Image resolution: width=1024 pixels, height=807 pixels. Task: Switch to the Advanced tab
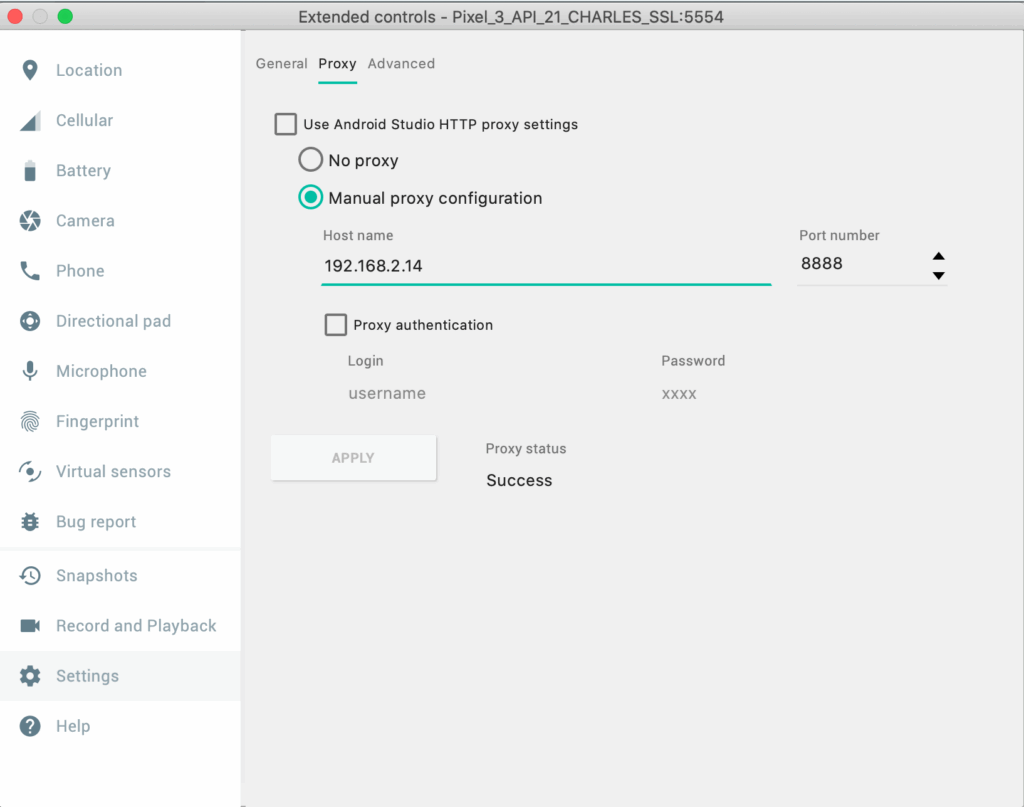[x=401, y=64]
